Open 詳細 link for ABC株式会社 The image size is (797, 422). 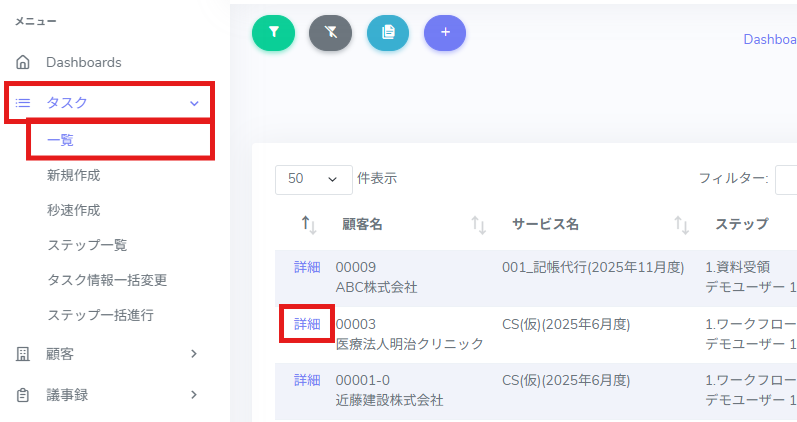(x=307, y=267)
